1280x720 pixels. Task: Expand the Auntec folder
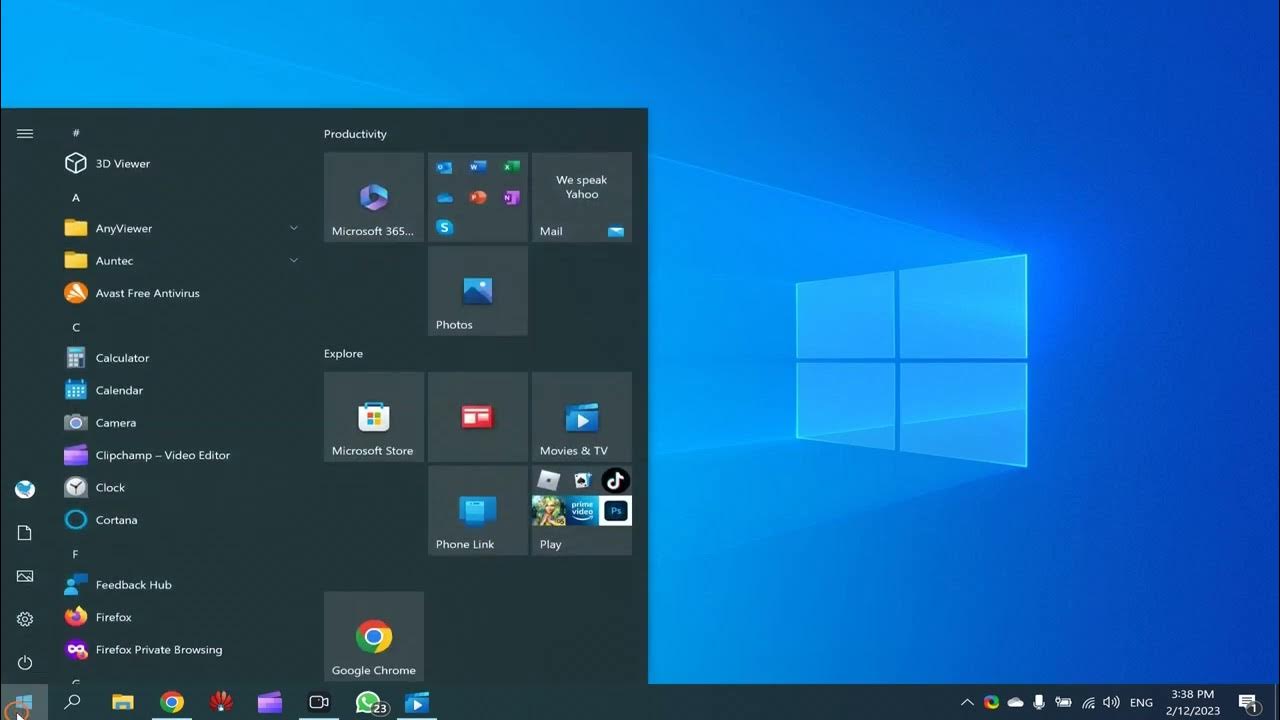(x=180, y=261)
